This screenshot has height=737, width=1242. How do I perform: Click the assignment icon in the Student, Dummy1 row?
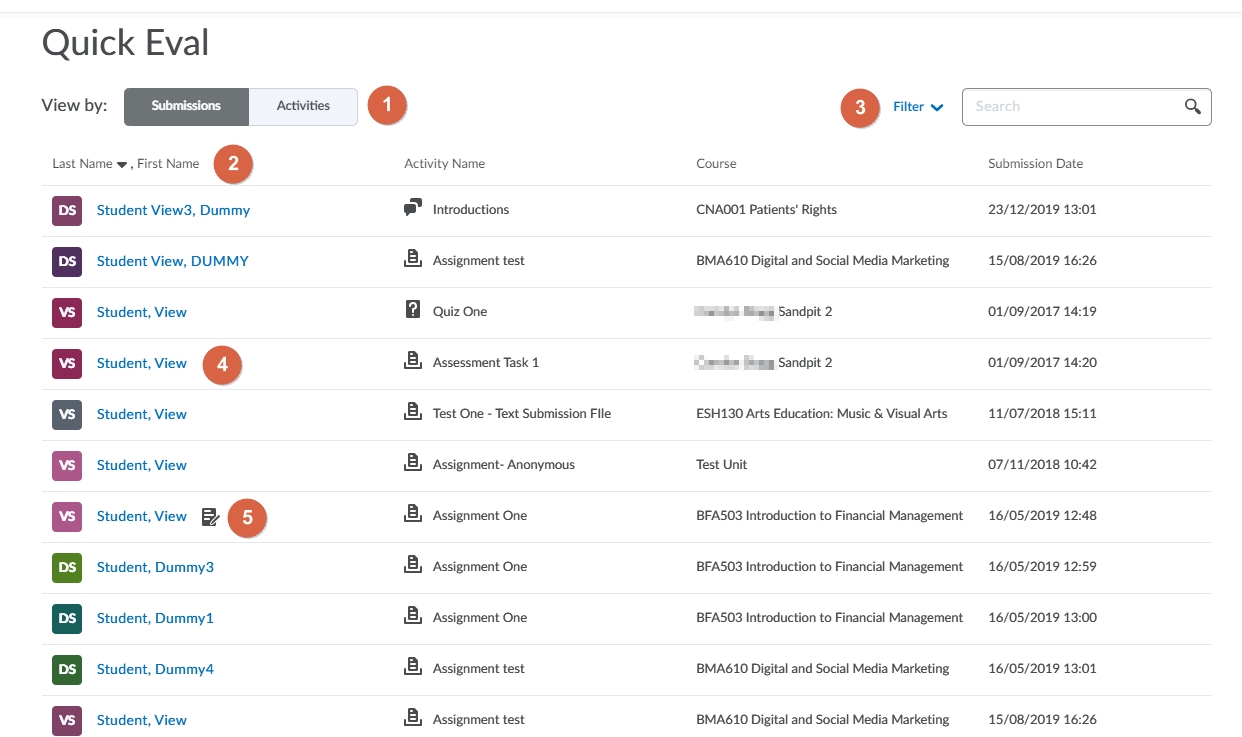pos(412,616)
